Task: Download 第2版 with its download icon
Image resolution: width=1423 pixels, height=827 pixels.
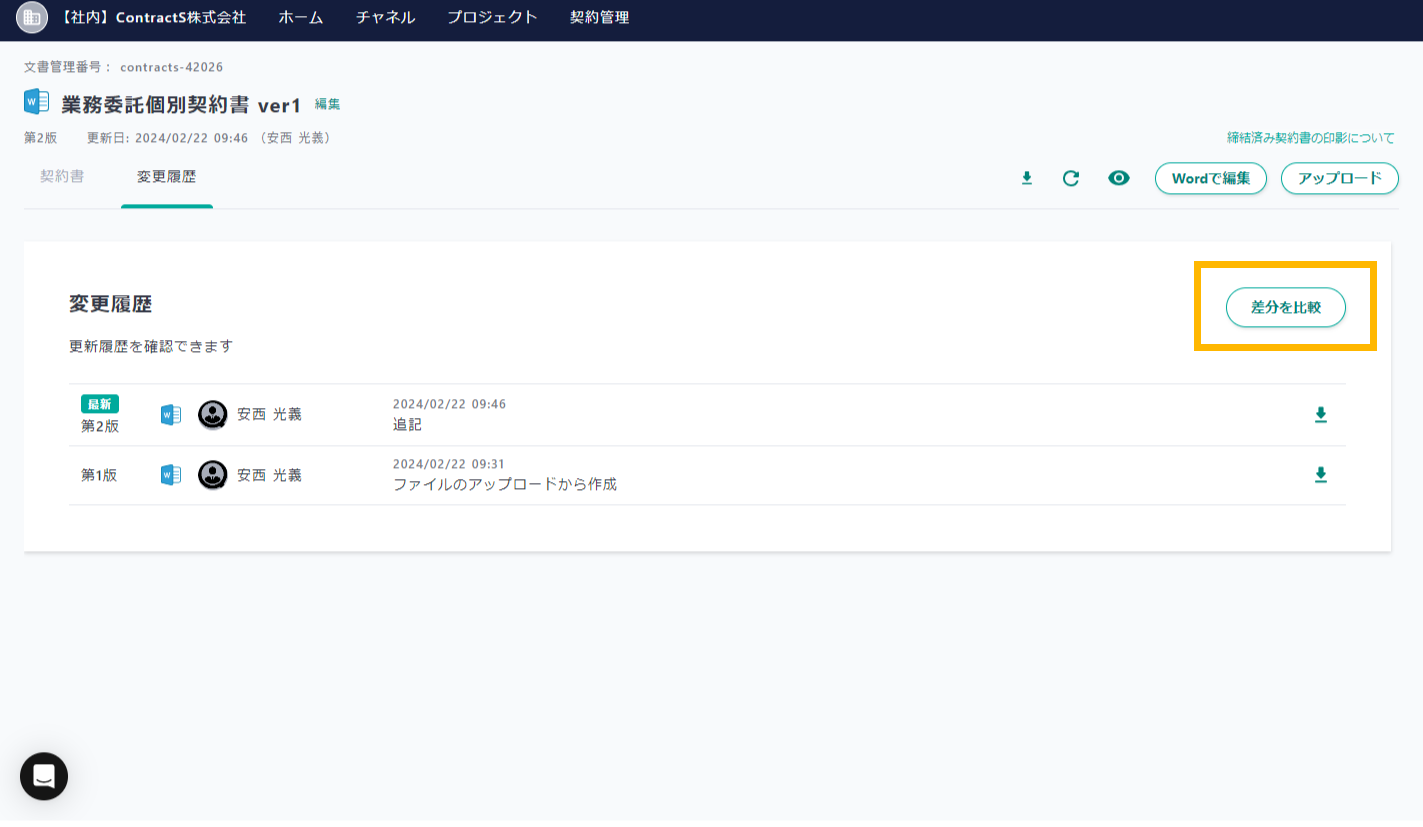Action: coord(1320,415)
